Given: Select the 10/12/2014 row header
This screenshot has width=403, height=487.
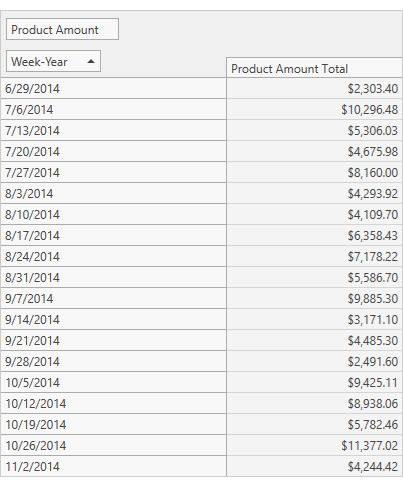Looking at the screenshot, I should [113, 403].
